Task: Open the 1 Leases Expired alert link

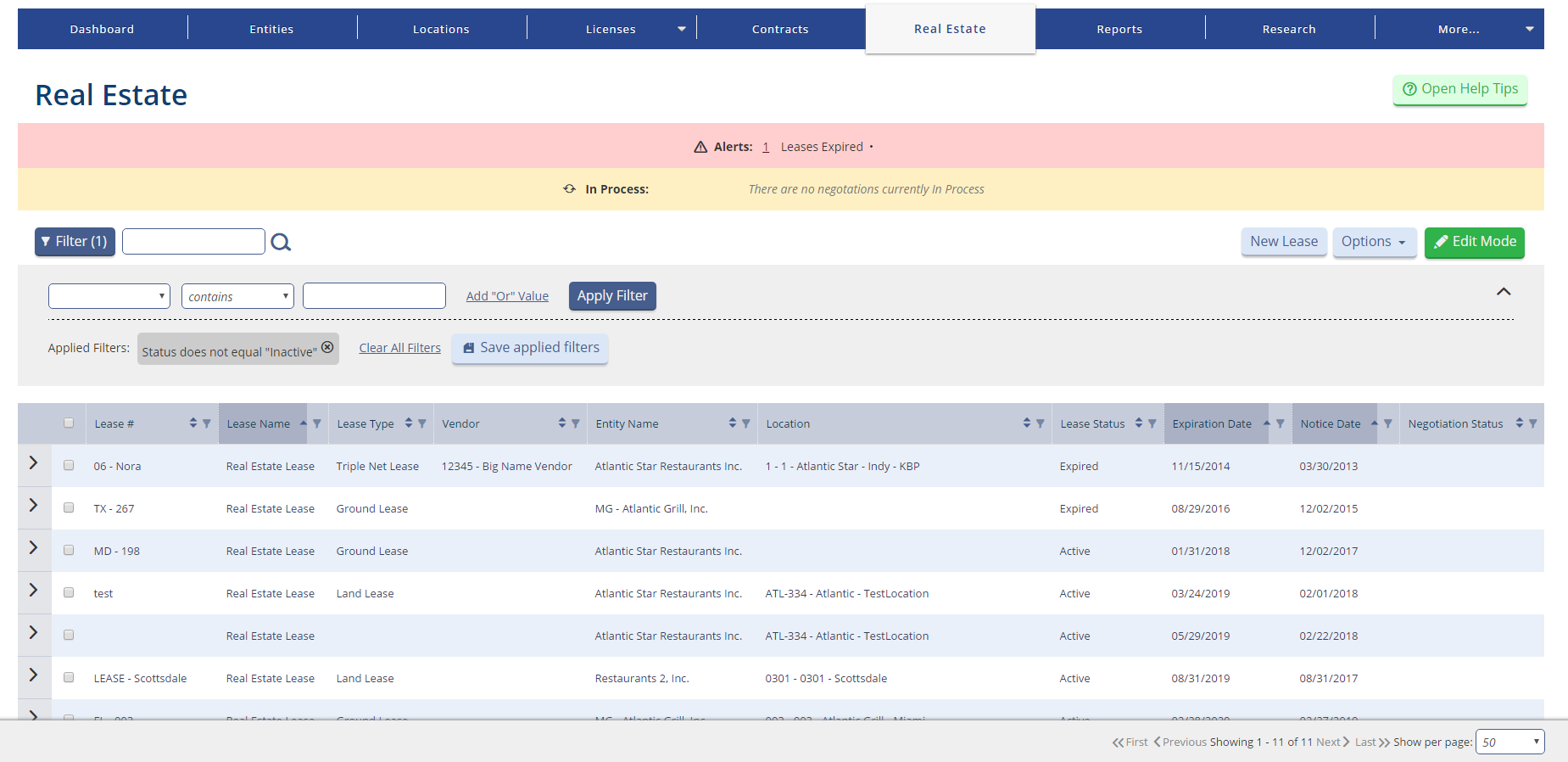Action: pyautogui.click(x=766, y=147)
